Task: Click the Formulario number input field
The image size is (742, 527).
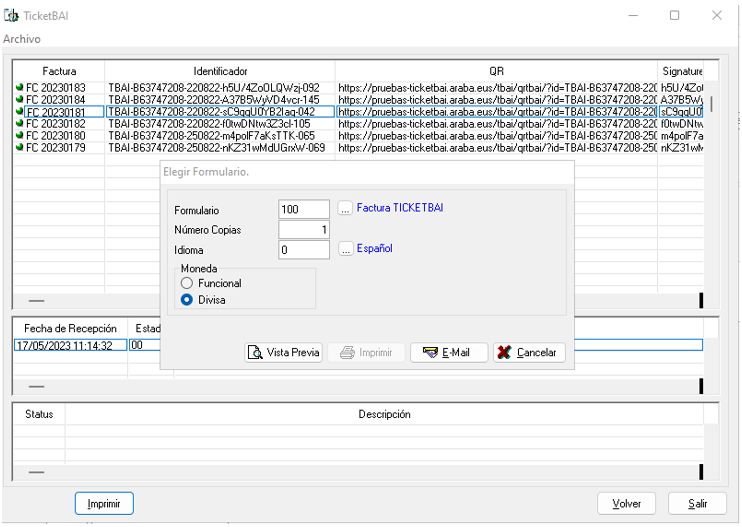Action: [x=304, y=210]
